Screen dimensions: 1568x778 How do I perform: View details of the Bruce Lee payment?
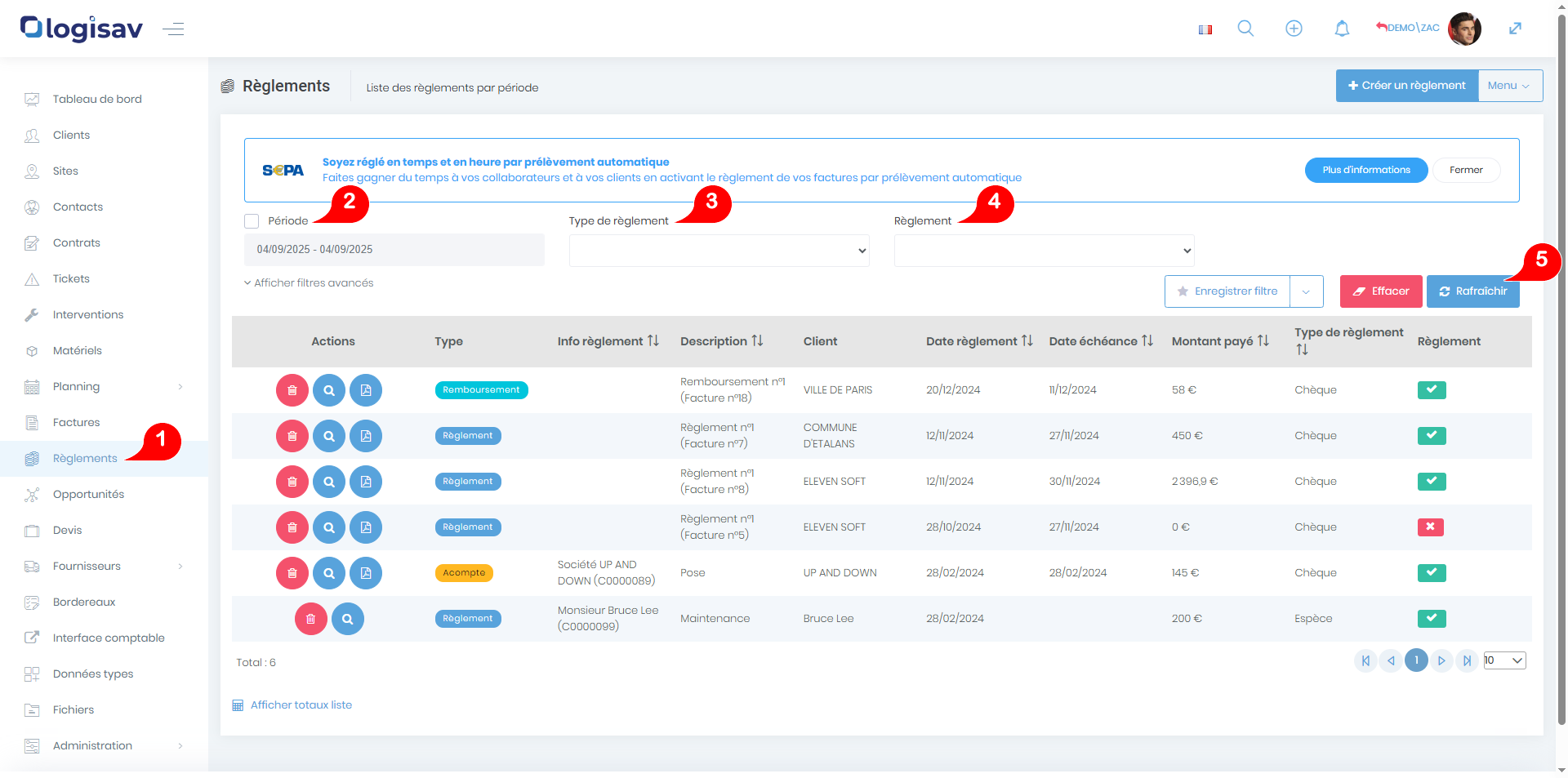tap(348, 619)
